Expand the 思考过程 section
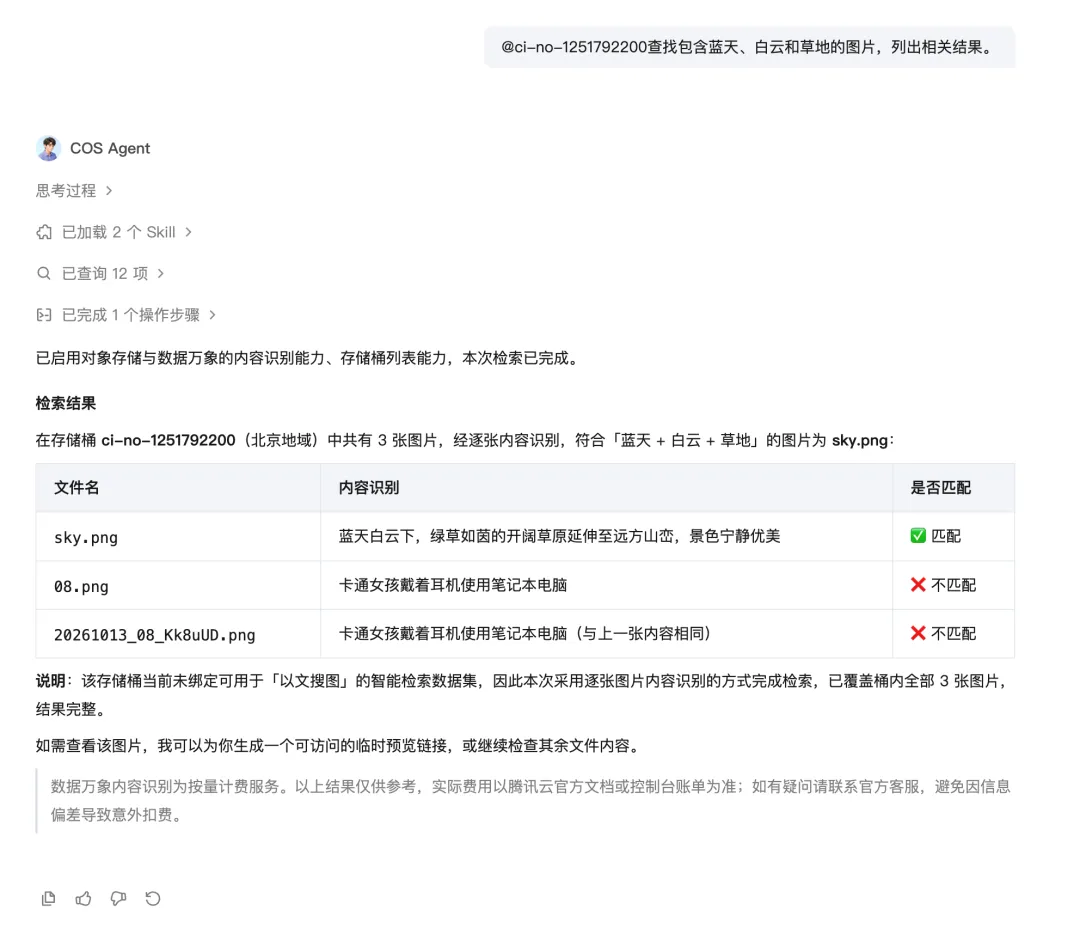The height and width of the screenshot is (940, 1080). (74, 191)
